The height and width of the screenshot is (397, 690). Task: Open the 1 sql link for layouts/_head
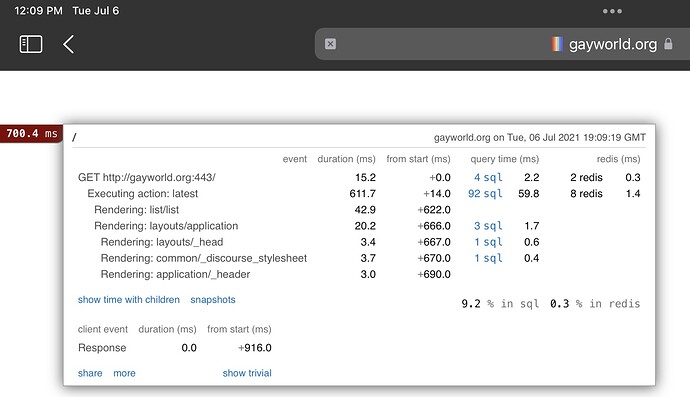(x=488, y=242)
